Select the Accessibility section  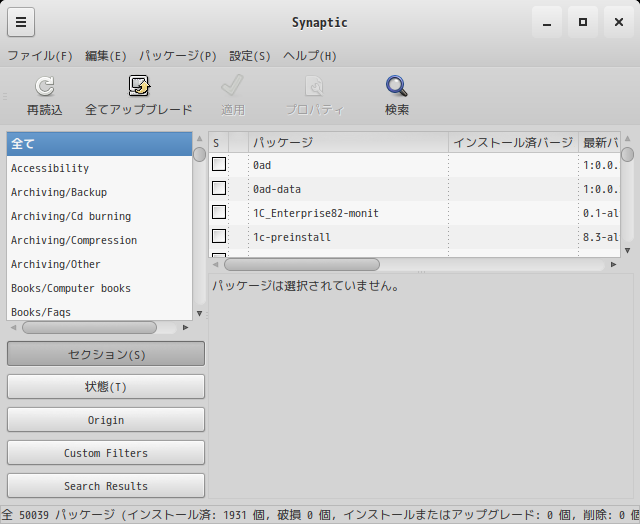point(100,168)
